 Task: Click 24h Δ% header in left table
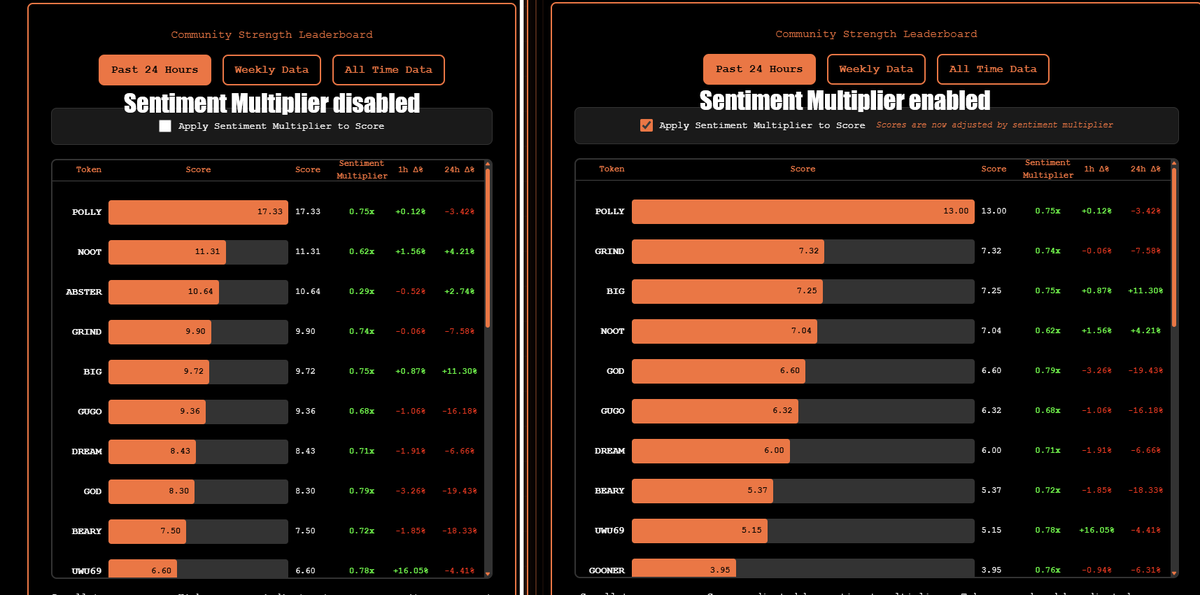(461, 170)
